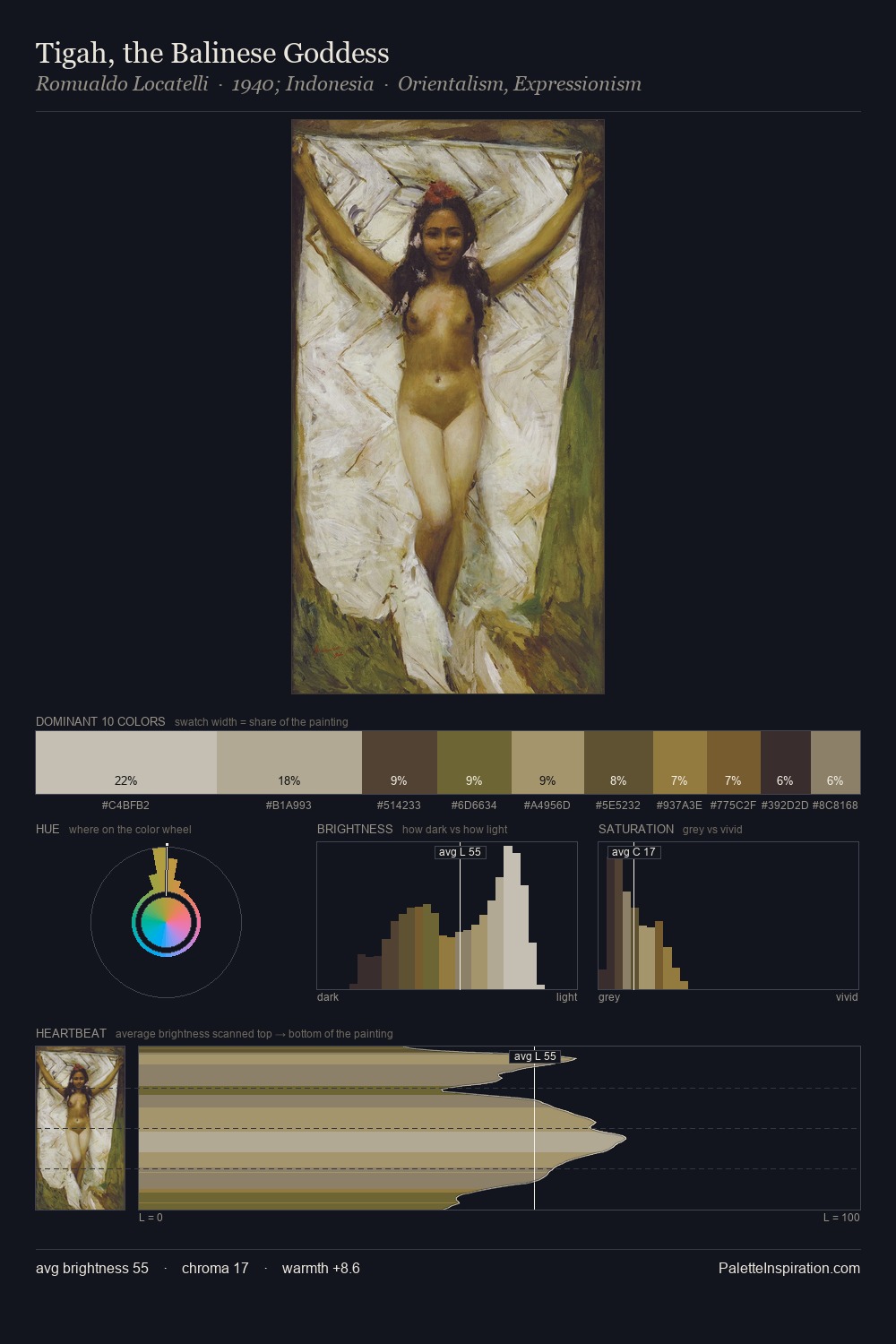Viewport: 896px width, 1344px height.
Task: Click artist name Romualdo Locatelli
Action: coord(122,84)
